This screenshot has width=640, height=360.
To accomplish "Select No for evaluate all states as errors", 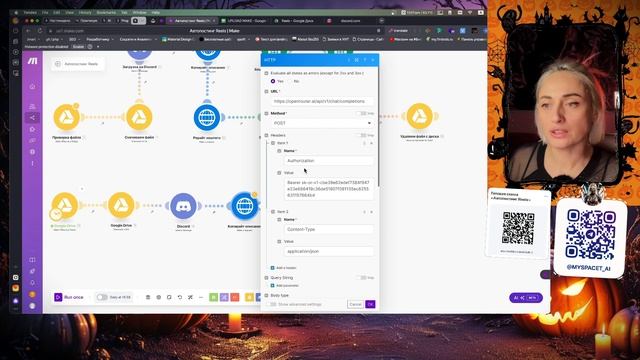I will tap(289, 81).
